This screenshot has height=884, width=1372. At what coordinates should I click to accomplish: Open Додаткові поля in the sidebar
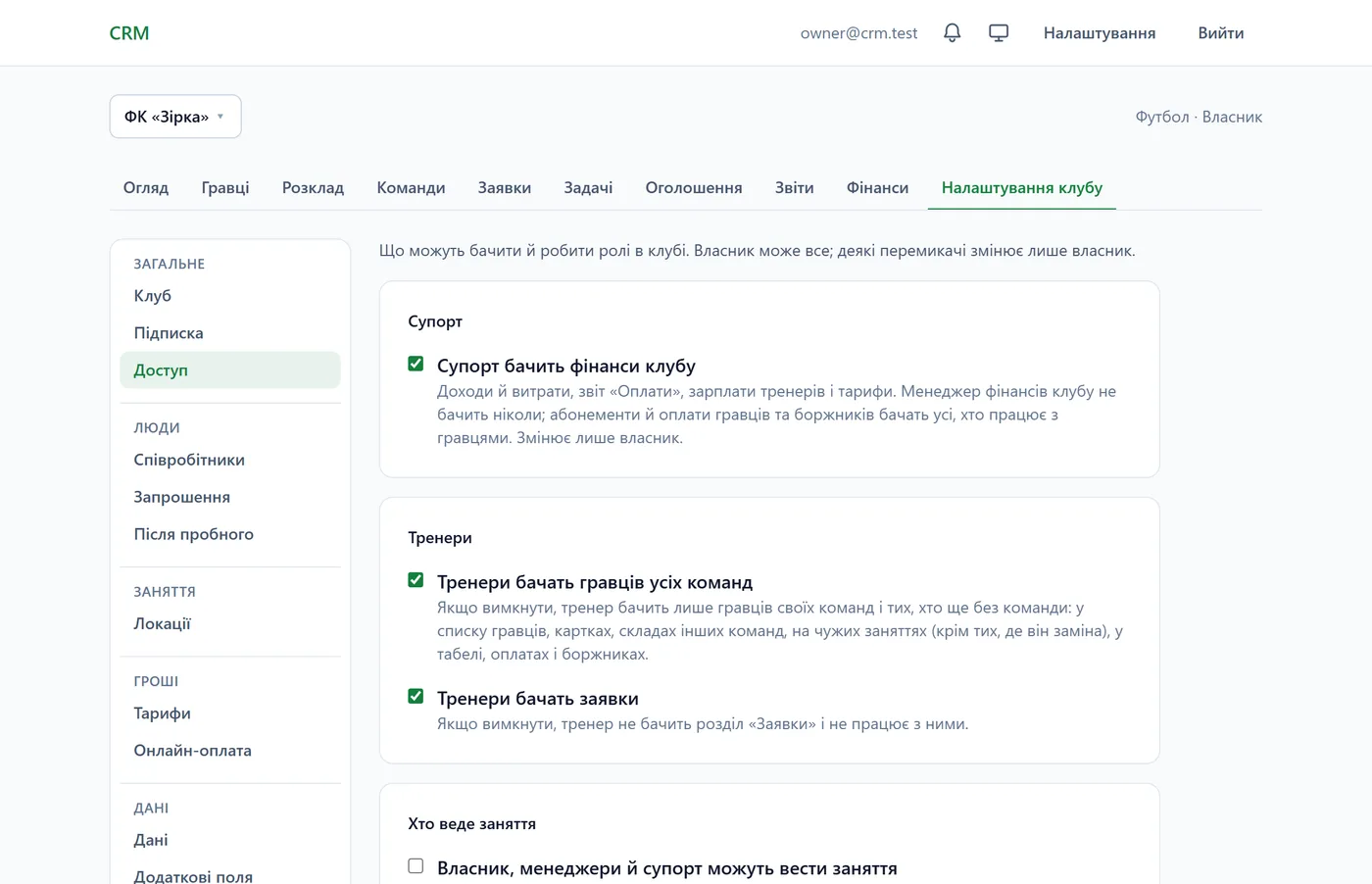coord(230,874)
